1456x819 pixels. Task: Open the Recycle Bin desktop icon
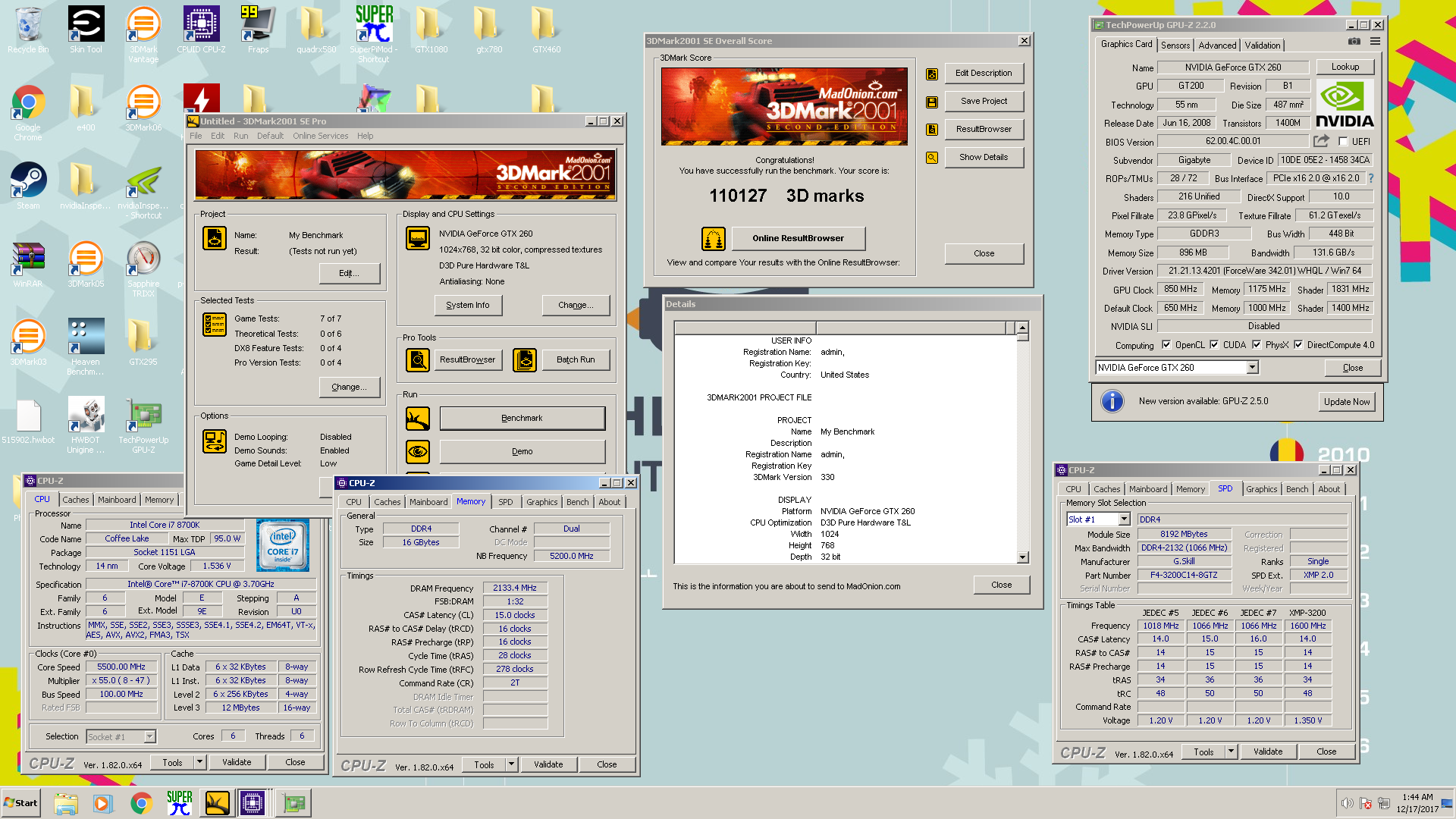pos(28,30)
